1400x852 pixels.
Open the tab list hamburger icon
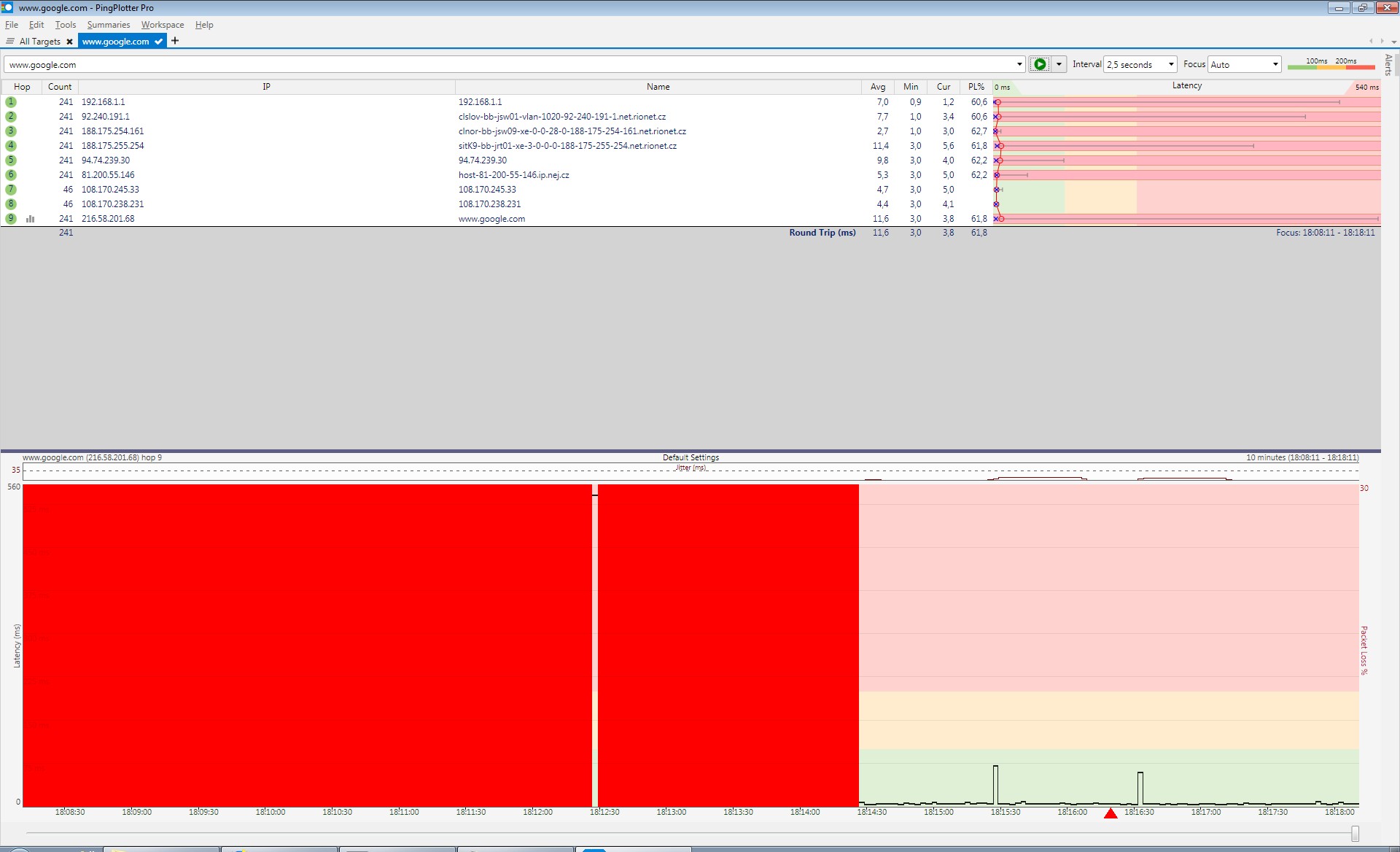click(x=10, y=42)
